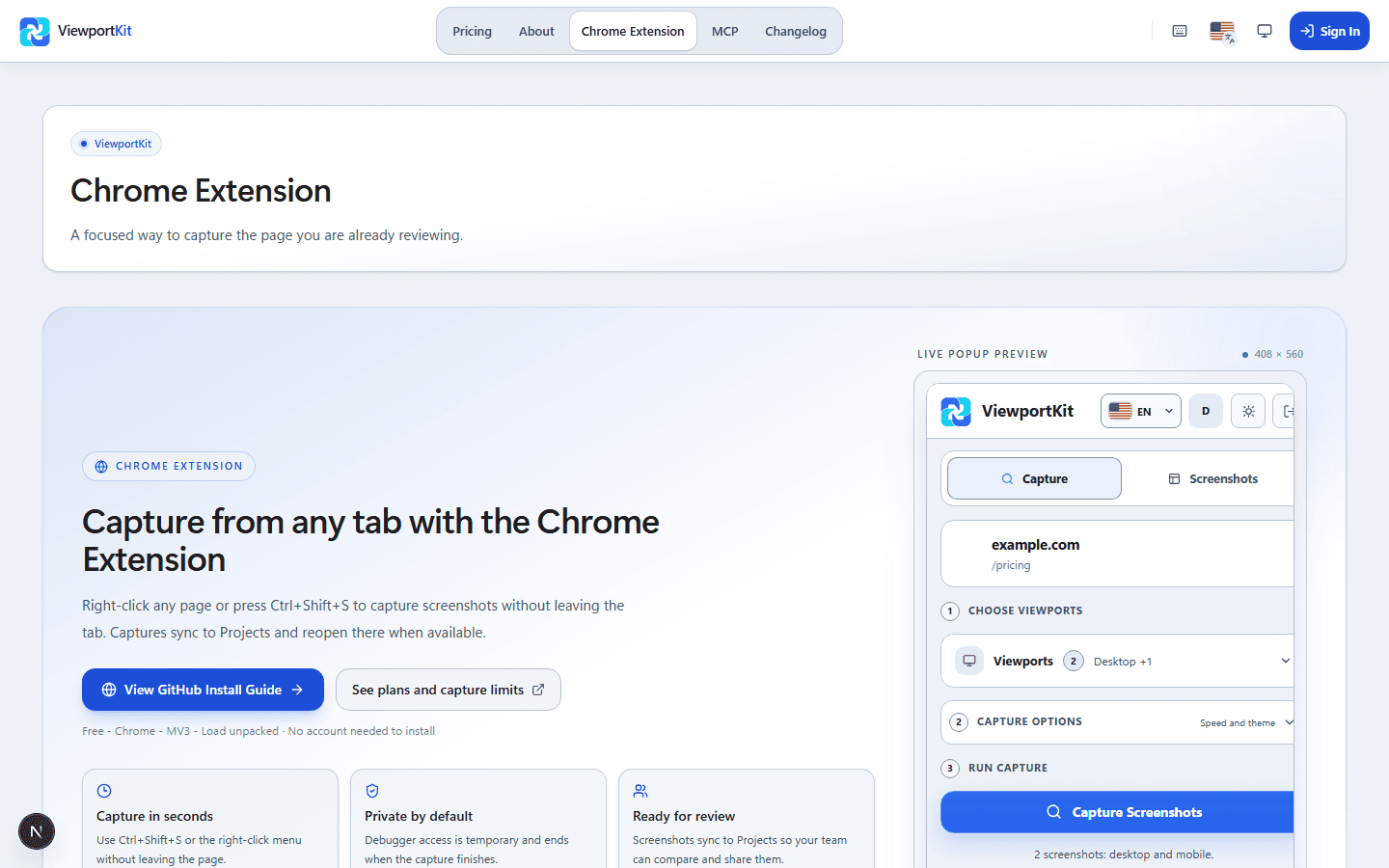Switch to the Screenshots tab in popup
1389x868 pixels.
[1212, 478]
